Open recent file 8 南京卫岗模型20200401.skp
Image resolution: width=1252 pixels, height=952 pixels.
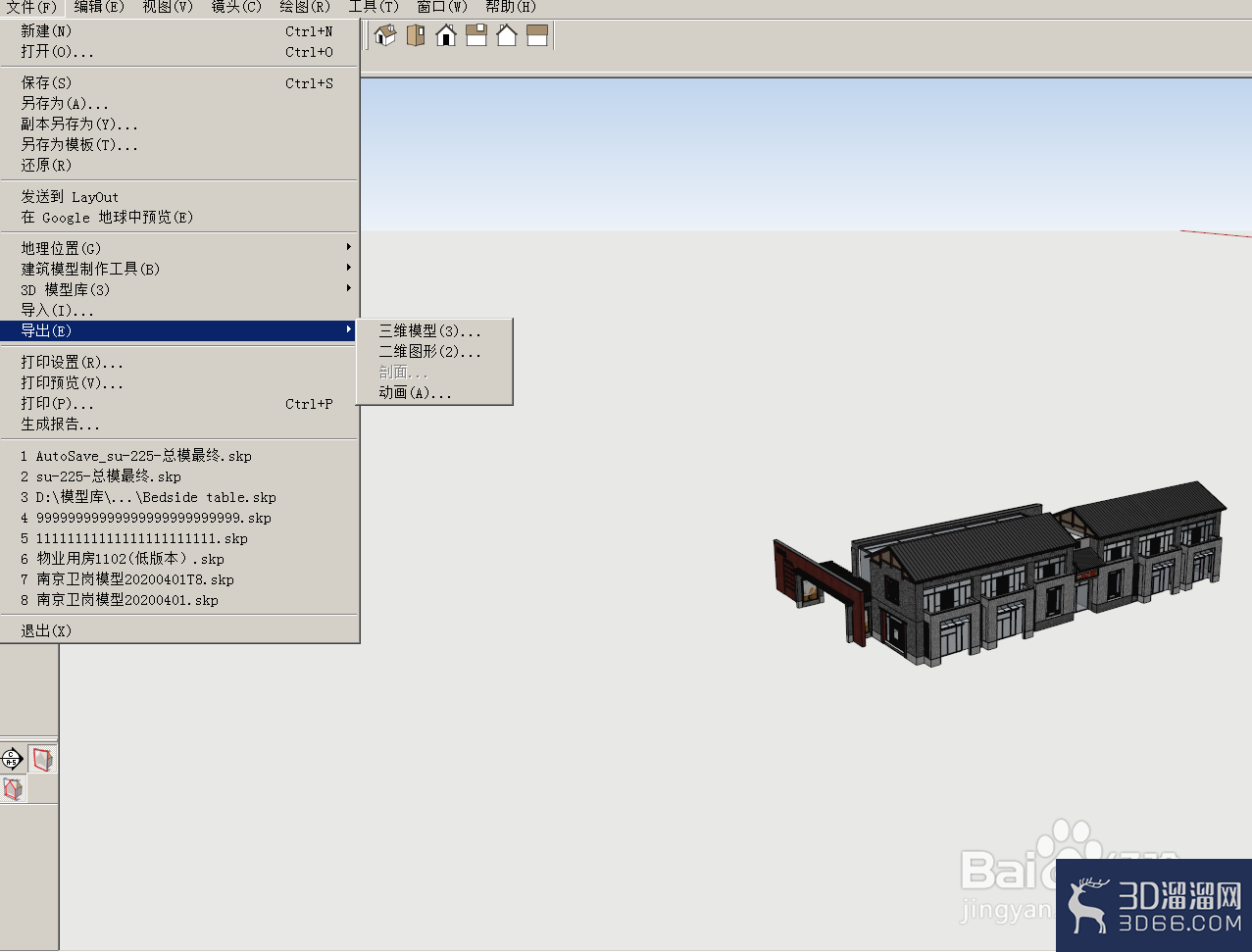(180, 600)
